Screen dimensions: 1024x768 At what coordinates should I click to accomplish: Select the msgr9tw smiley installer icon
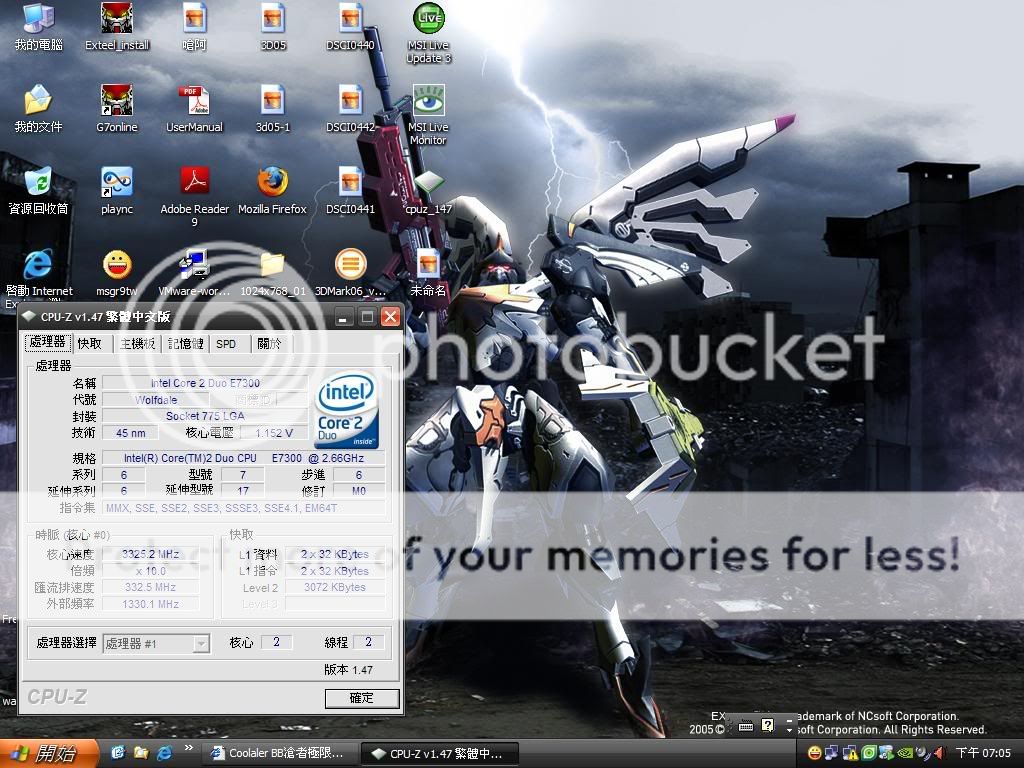[x=117, y=273]
